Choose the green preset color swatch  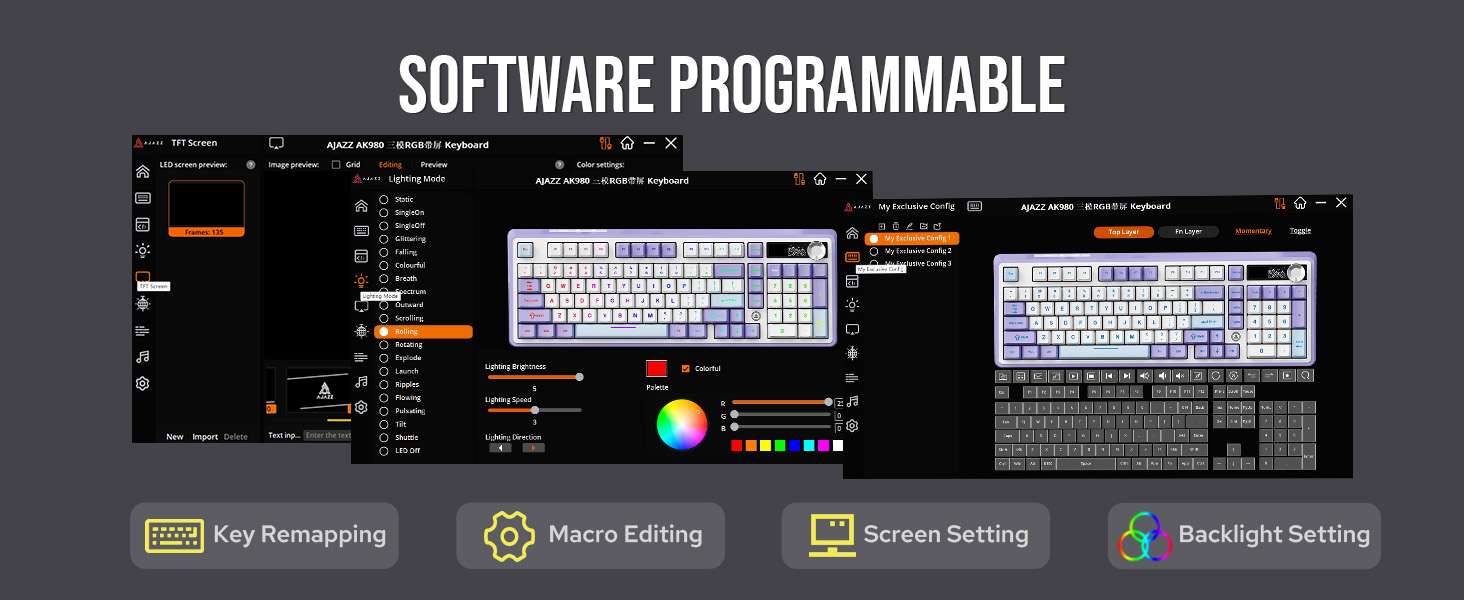(x=780, y=445)
